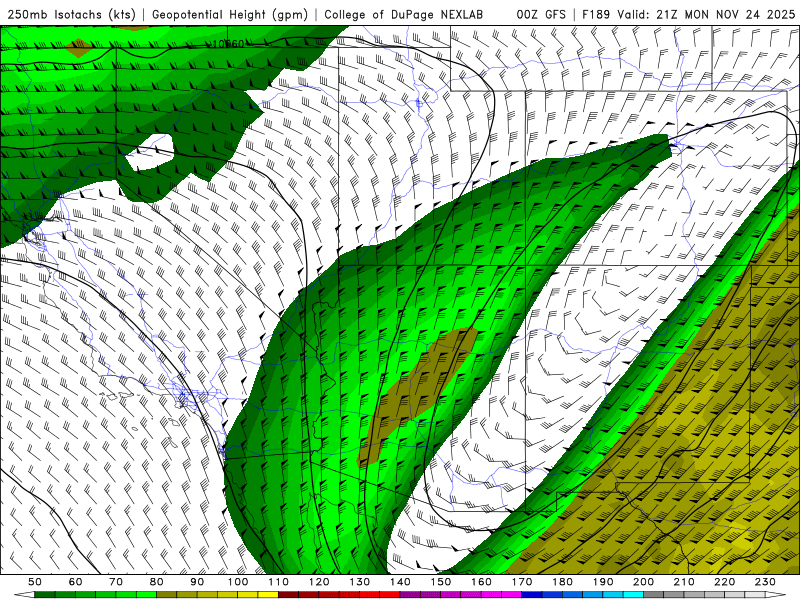This screenshot has height=600, width=800.
Task: Click the white hole inside the northwest green area
Action: [x=150, y=152]
